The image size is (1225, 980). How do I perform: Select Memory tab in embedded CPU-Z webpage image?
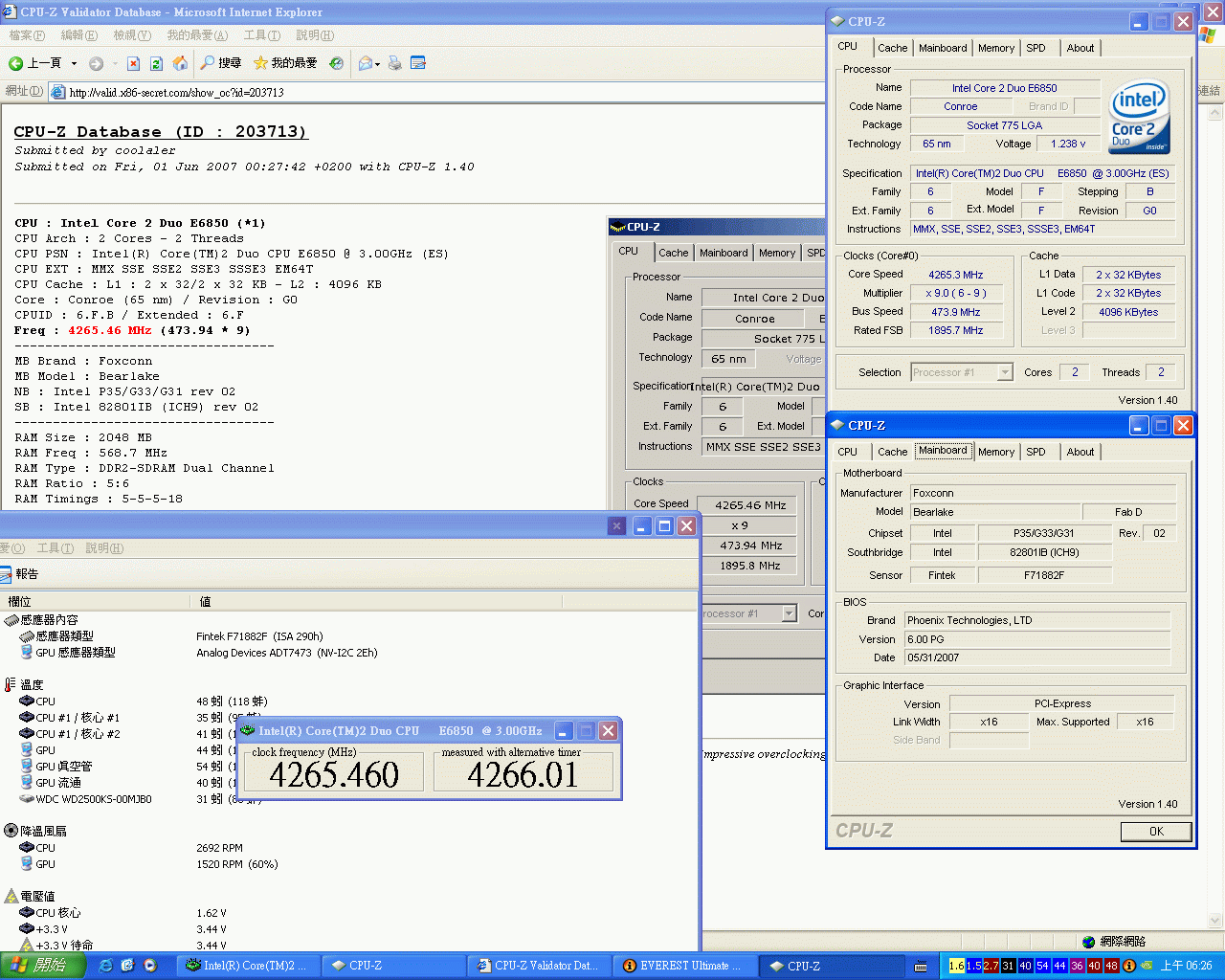tap(777, 253)
